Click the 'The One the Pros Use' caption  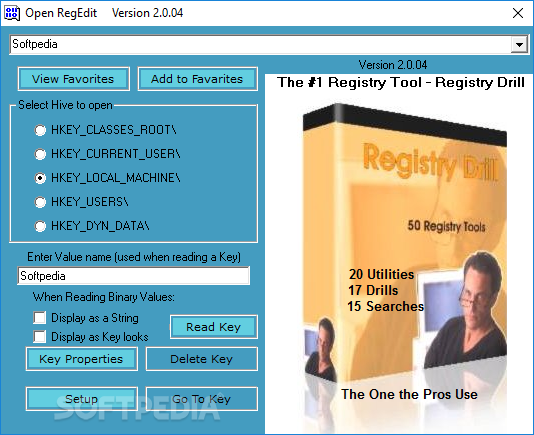click(409, 394)
